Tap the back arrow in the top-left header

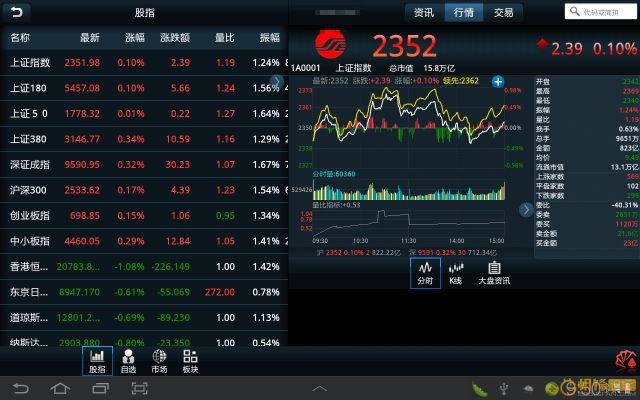pos(16,12)
